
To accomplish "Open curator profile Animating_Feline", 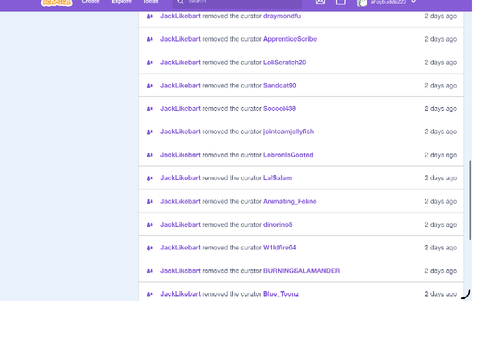I will pos(290,201).
